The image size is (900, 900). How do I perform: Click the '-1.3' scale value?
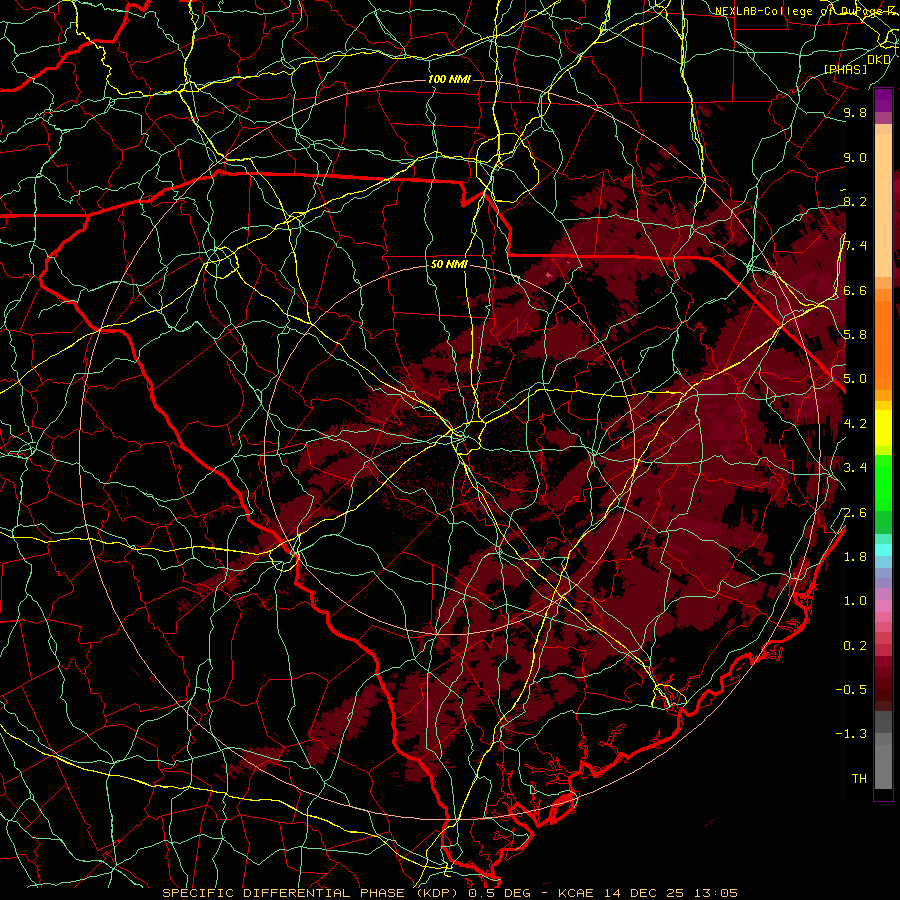(x=851, y=734)
